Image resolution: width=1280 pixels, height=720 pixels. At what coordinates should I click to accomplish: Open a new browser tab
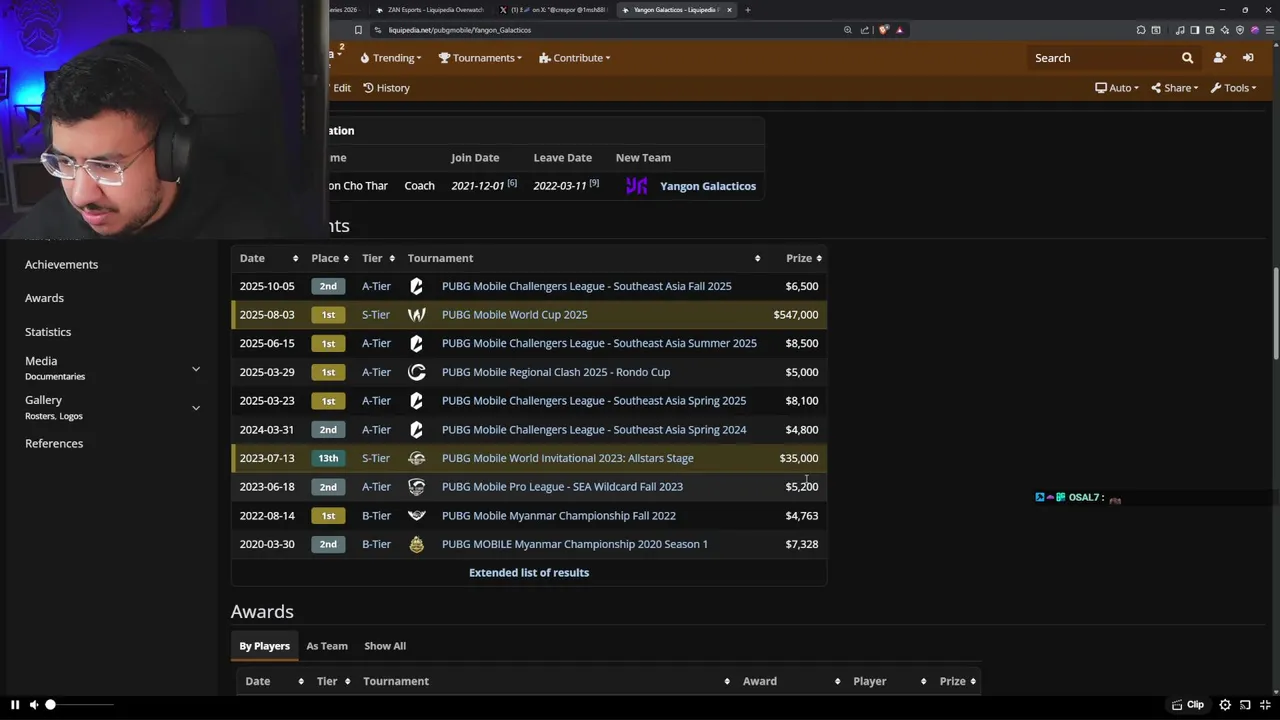747,10
